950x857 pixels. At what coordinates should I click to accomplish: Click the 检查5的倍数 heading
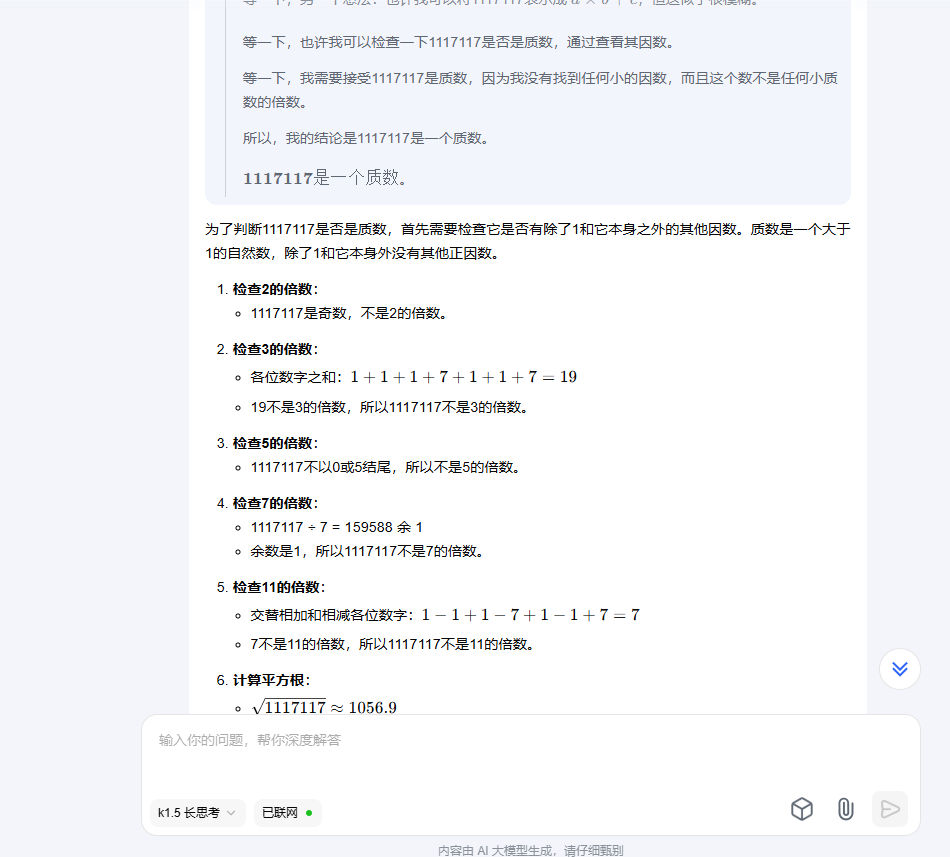click(x=275, y=443)
